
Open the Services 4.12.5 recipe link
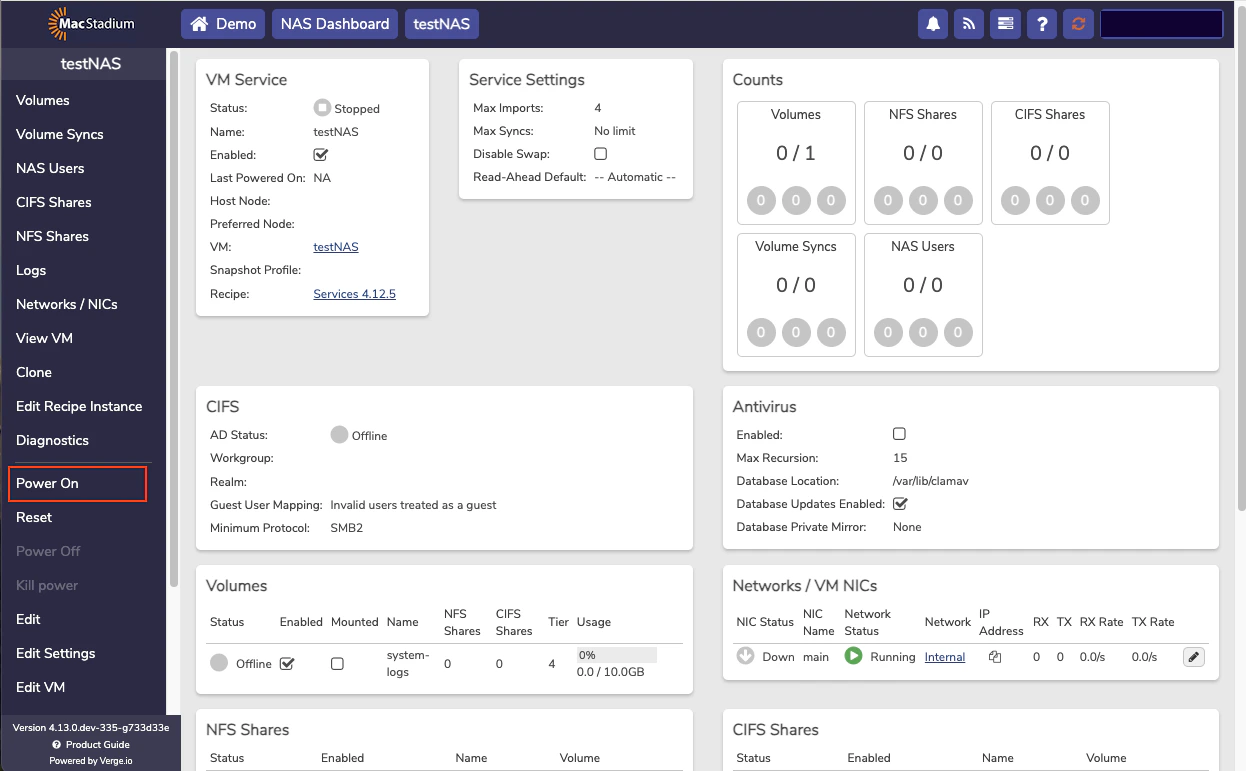355,294
